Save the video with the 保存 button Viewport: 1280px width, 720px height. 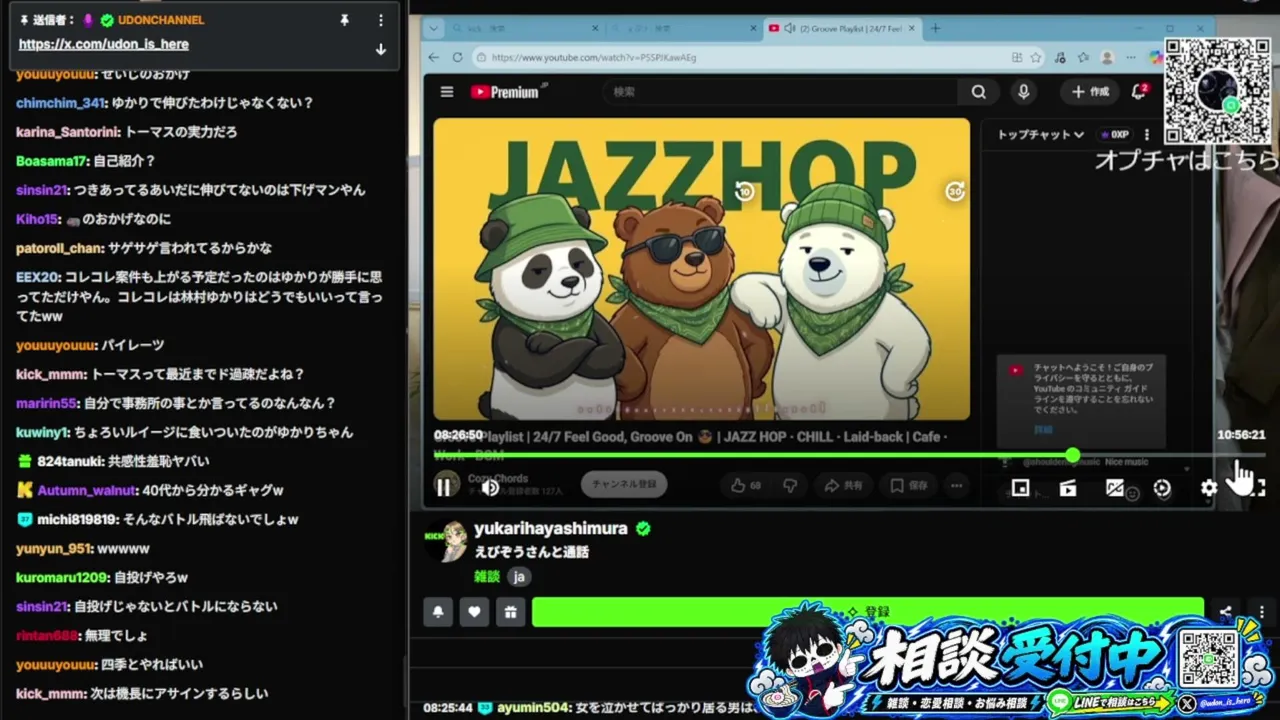pyautogui.click(x=909, y=485)
